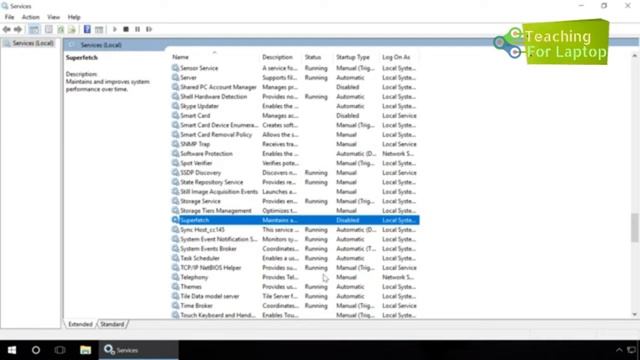Select the Smart Card service

[295, 116]
